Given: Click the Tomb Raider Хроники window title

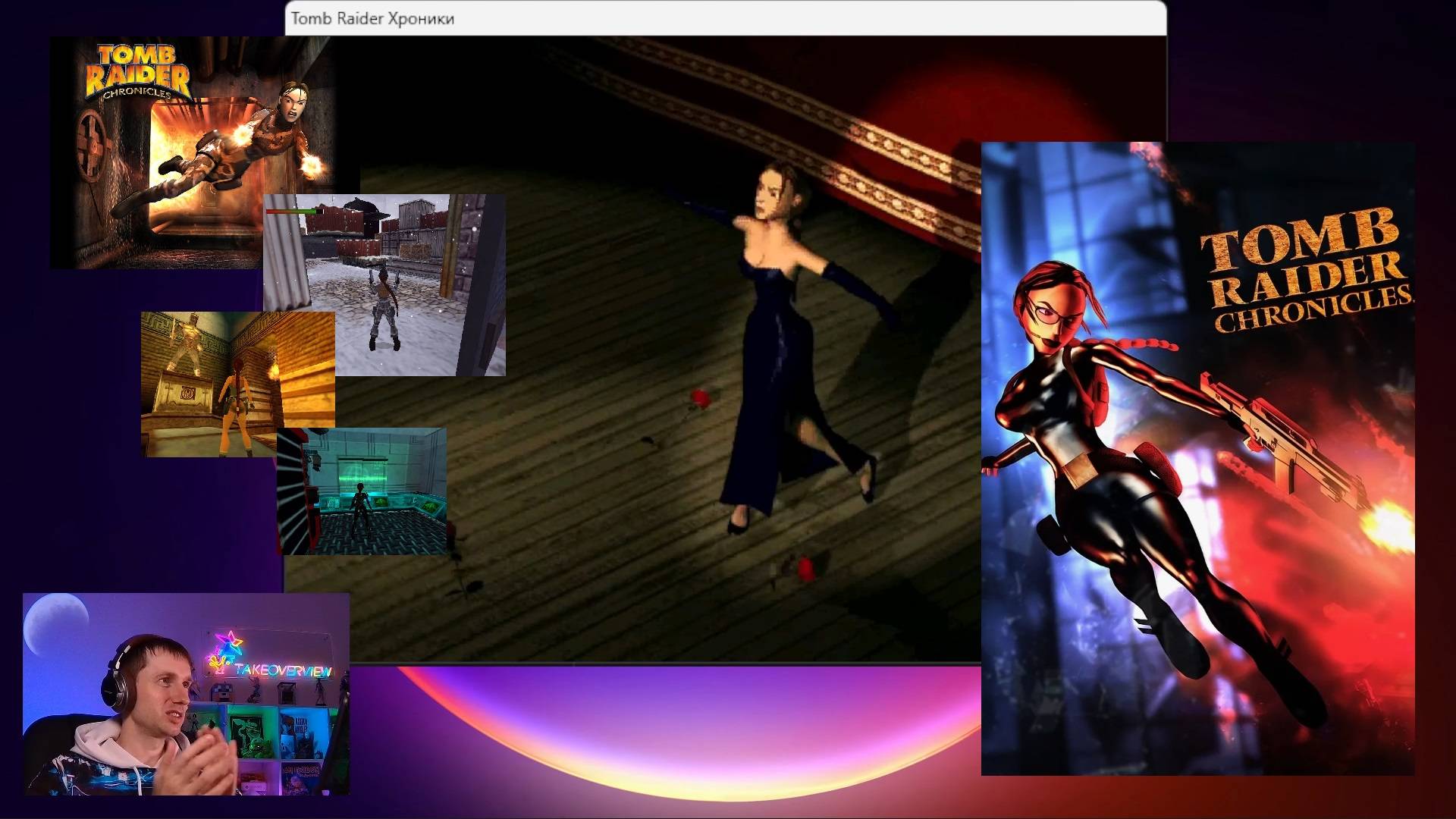Looking at the screenshot, I should coord(372,19).
